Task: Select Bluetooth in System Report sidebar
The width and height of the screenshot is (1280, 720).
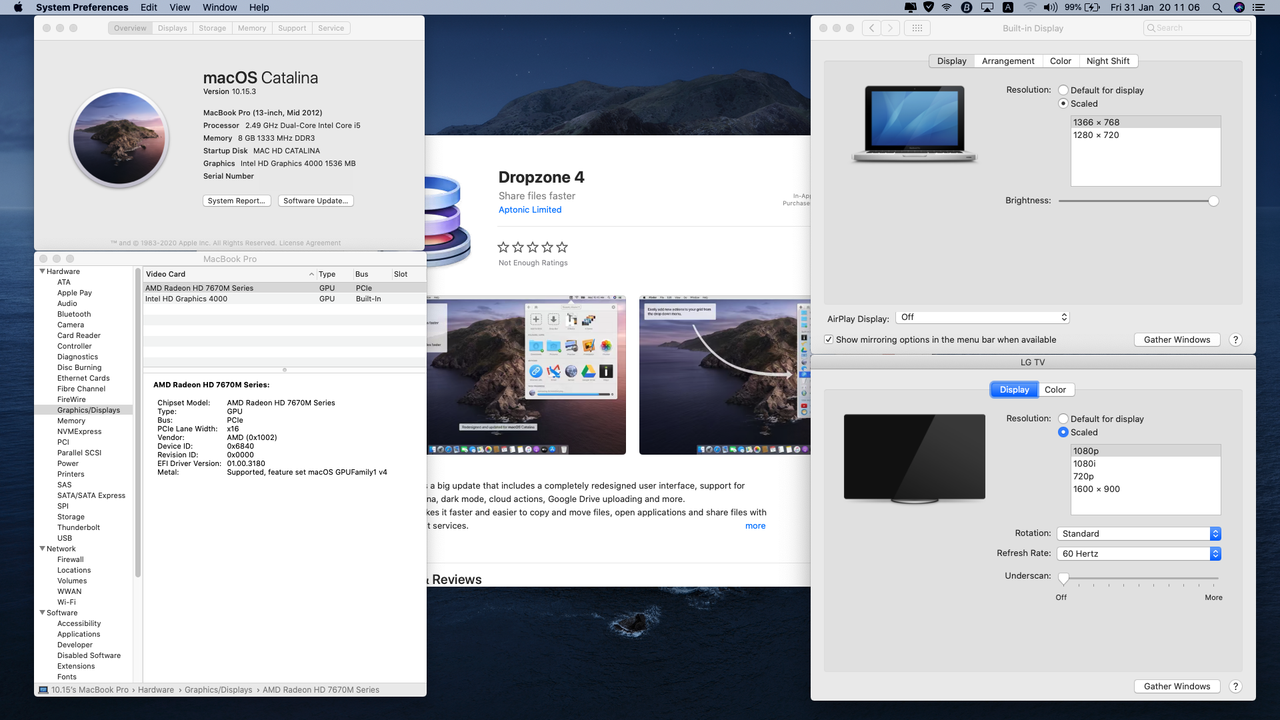Action: coord(74,314)
